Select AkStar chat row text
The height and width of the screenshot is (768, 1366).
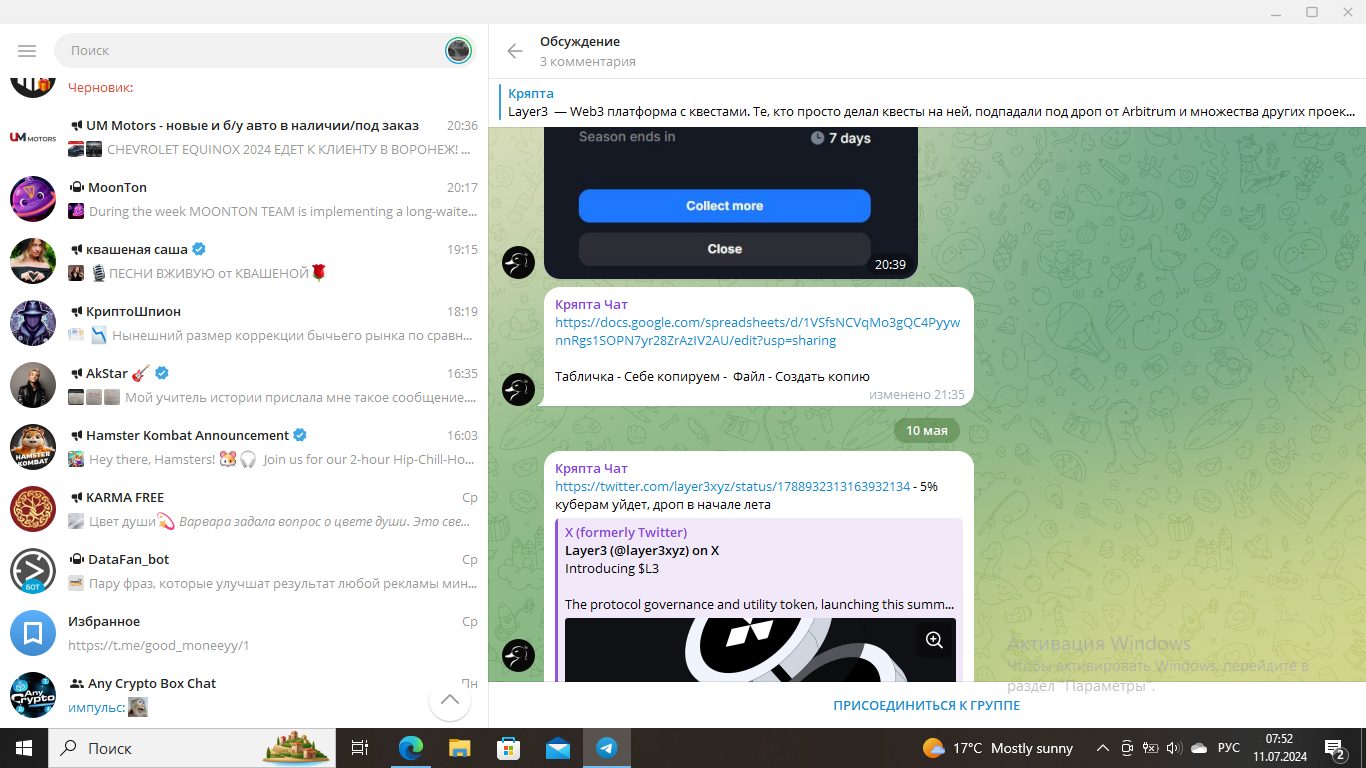(107, 374)
